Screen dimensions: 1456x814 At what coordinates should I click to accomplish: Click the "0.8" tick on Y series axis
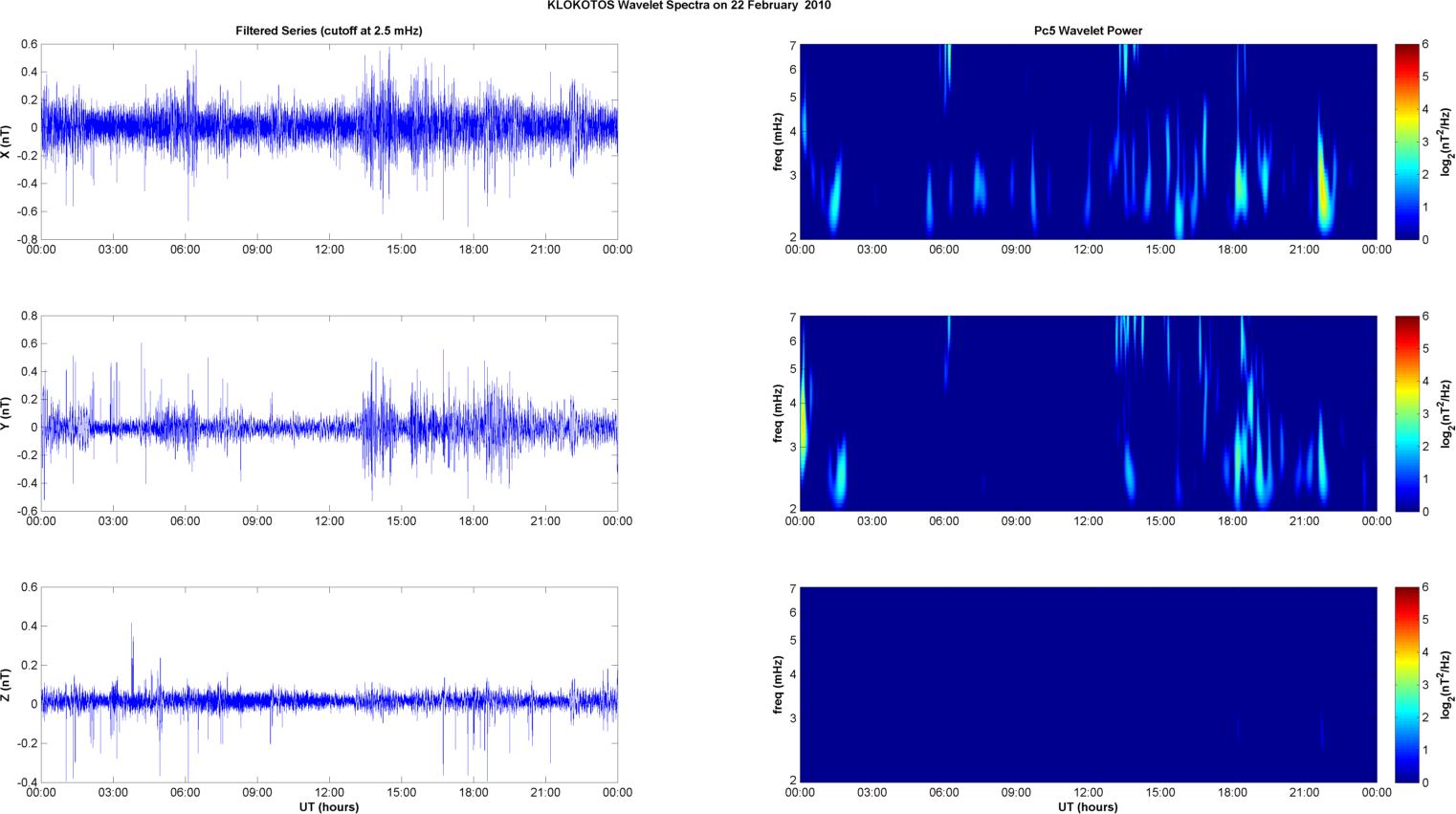(30, 316)
